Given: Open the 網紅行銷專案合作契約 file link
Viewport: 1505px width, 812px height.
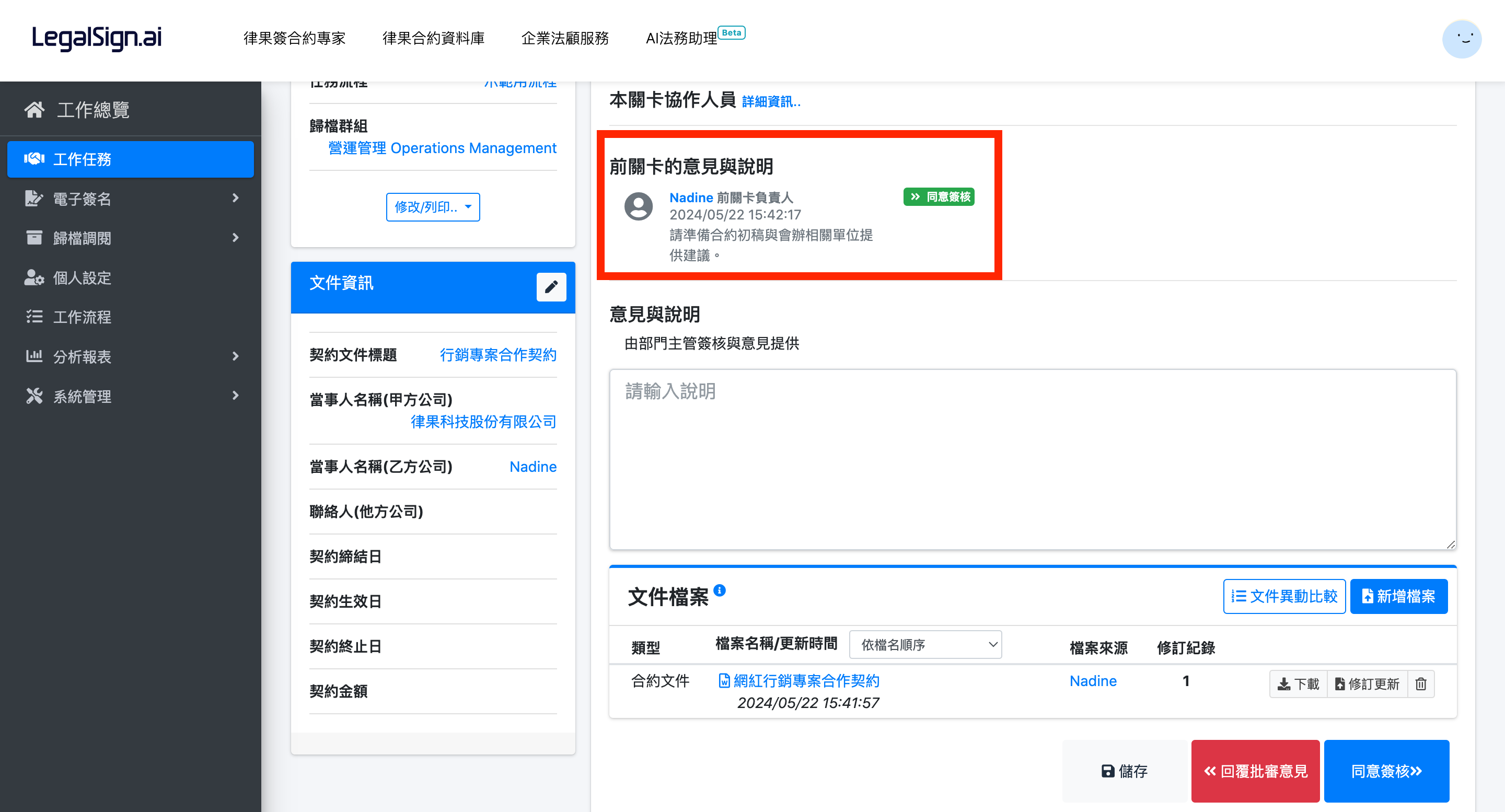Looking at the screenshot, I should click(x=806, y=680).
